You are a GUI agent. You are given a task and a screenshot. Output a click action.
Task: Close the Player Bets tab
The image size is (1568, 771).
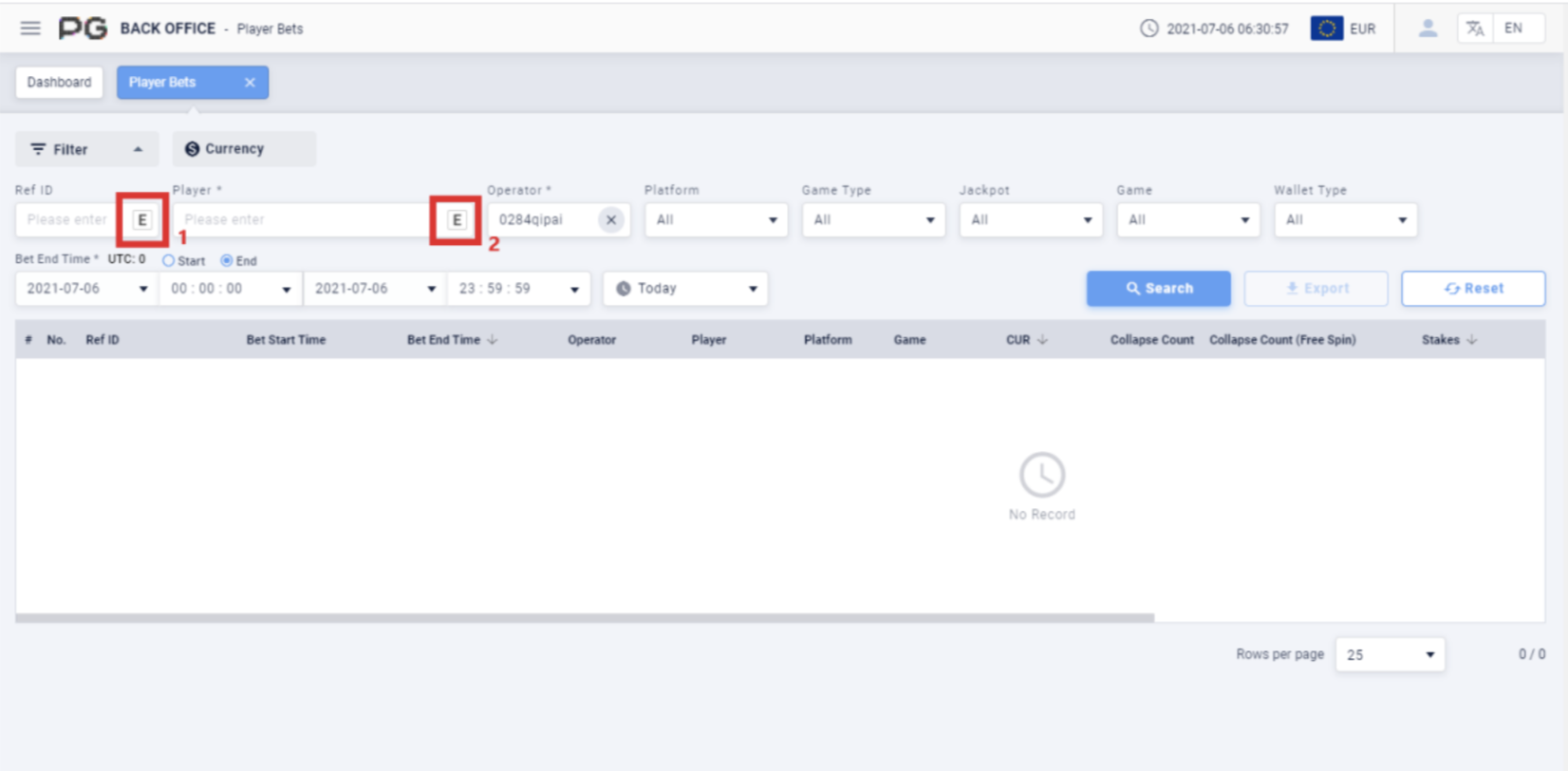pyautogui.click(x=250, y=83)
